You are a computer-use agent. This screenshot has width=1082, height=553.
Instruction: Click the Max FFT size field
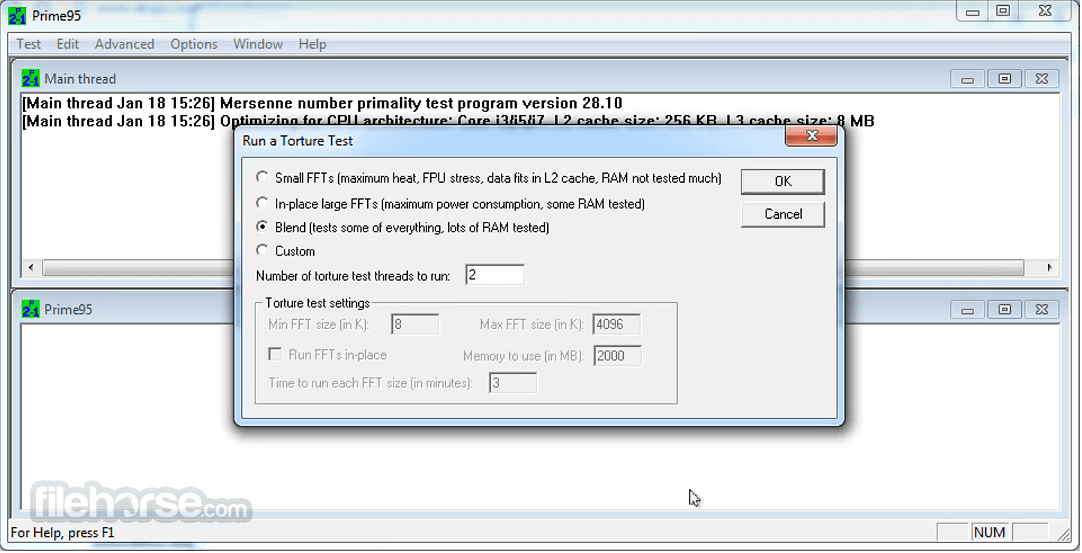click(x=616, y=324)
